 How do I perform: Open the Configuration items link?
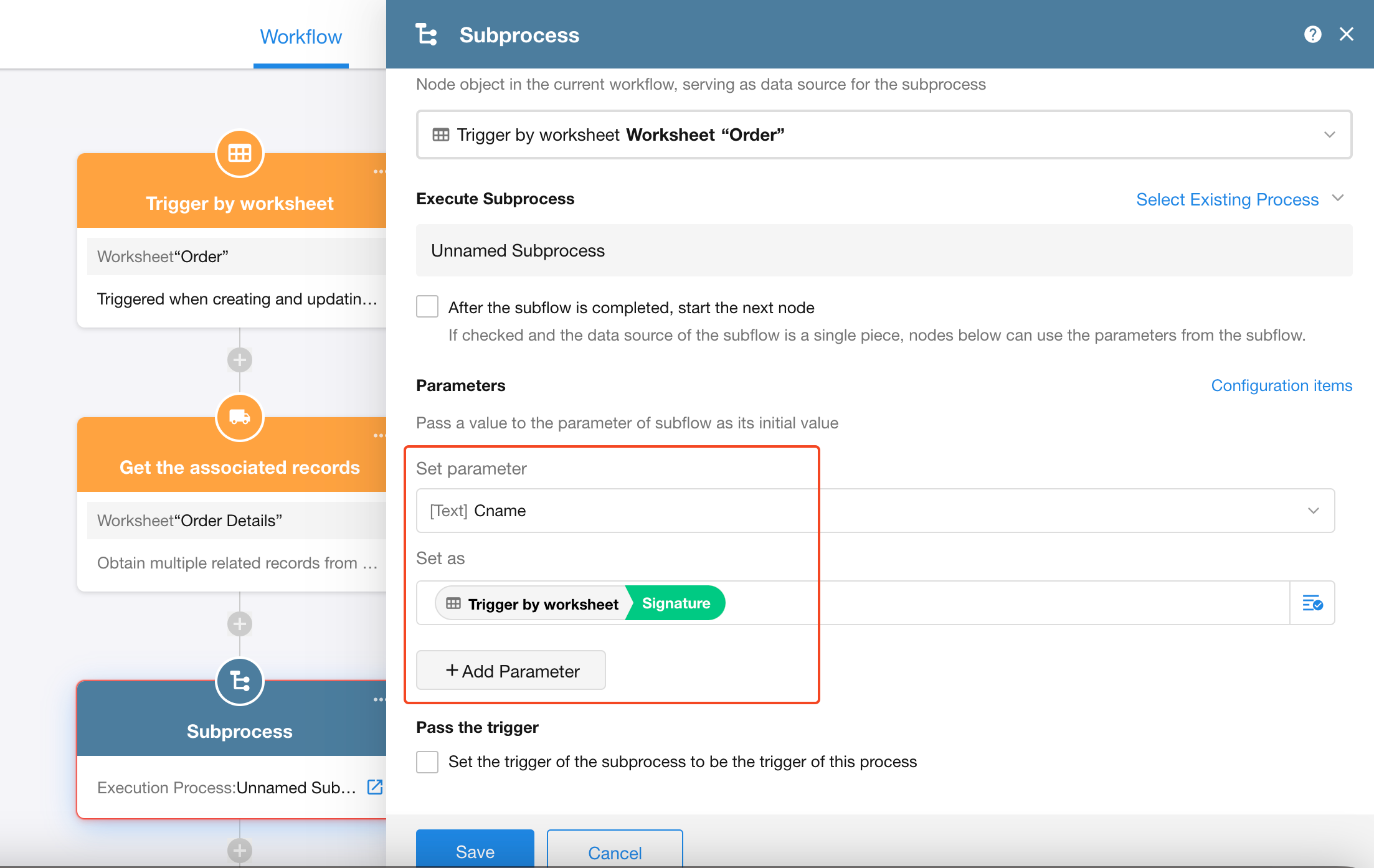(1281, 385)
